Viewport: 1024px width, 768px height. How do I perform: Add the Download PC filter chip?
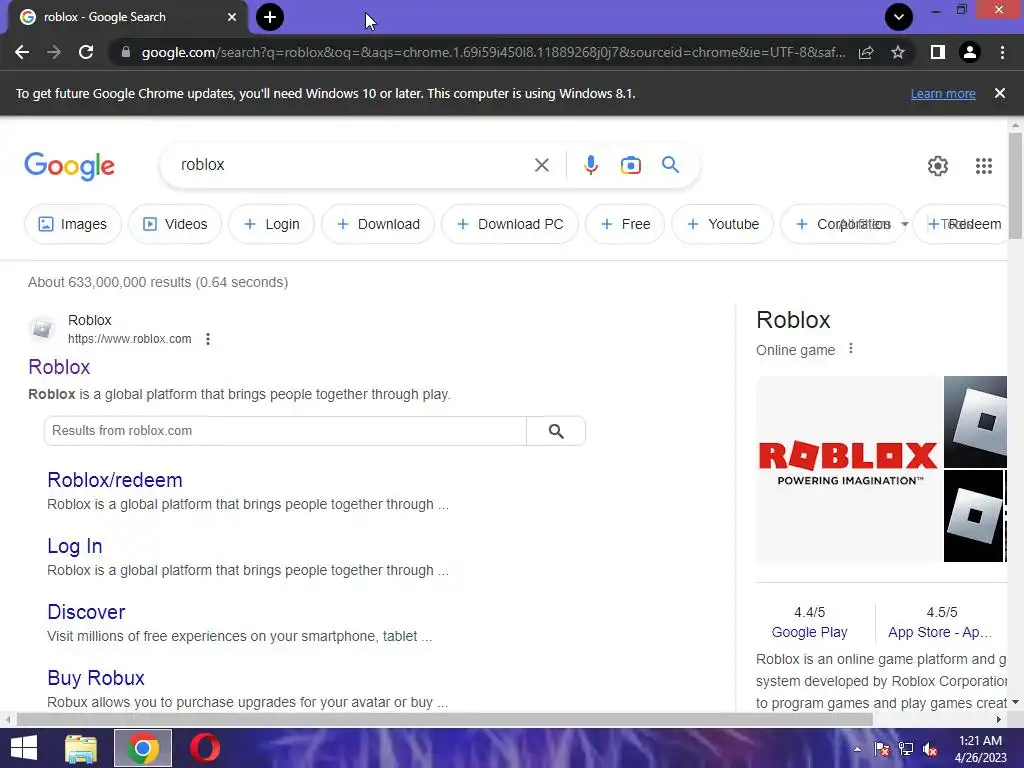[510, 224]
